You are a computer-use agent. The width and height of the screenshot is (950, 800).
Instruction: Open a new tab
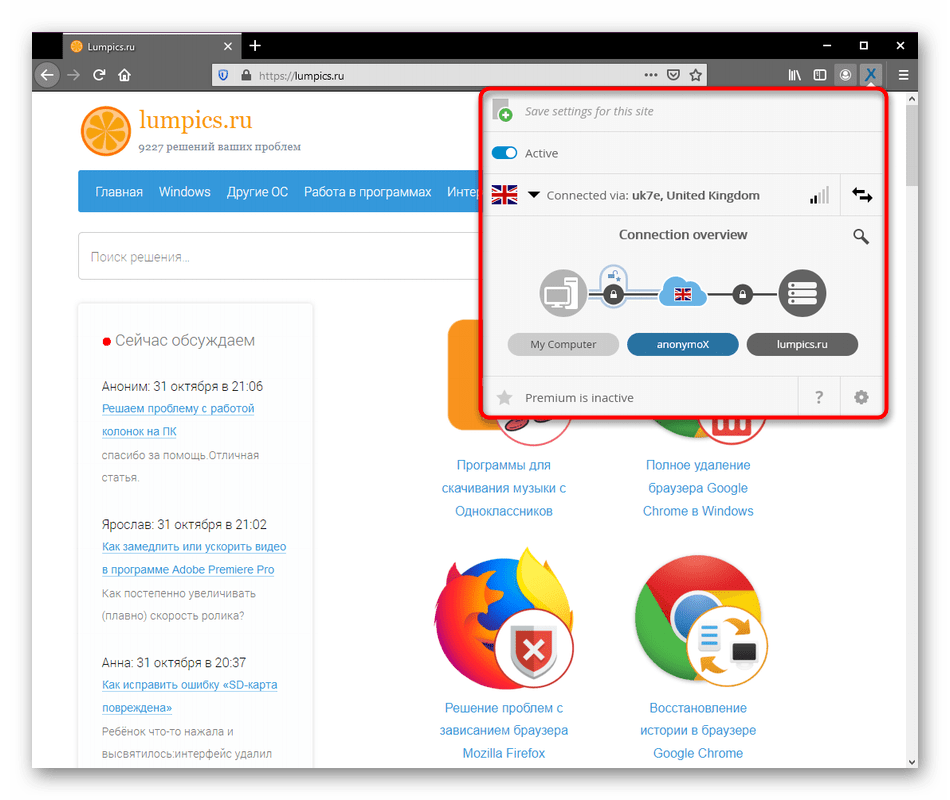point(255,46)
